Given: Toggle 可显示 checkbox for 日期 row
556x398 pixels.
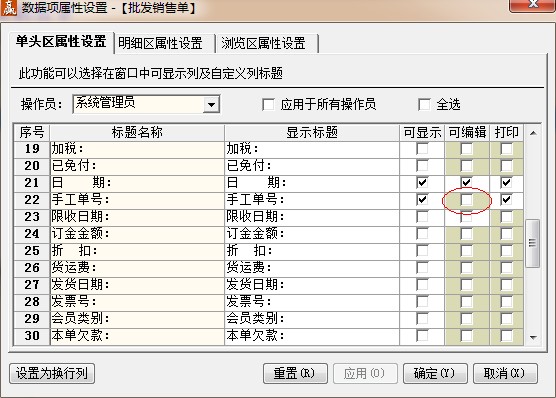Looking at the screenshot, I should coord(422,183).
